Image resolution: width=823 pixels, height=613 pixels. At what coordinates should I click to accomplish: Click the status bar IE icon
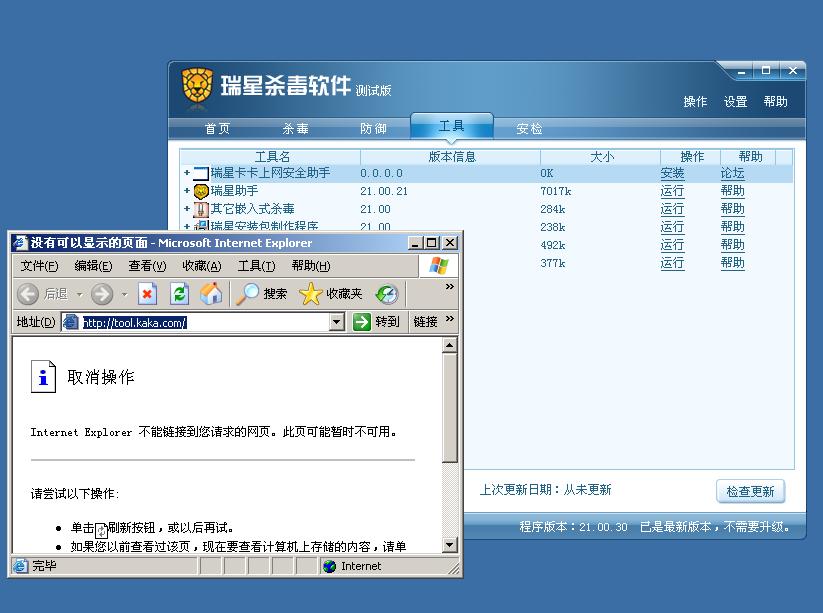tap(20, 566)
